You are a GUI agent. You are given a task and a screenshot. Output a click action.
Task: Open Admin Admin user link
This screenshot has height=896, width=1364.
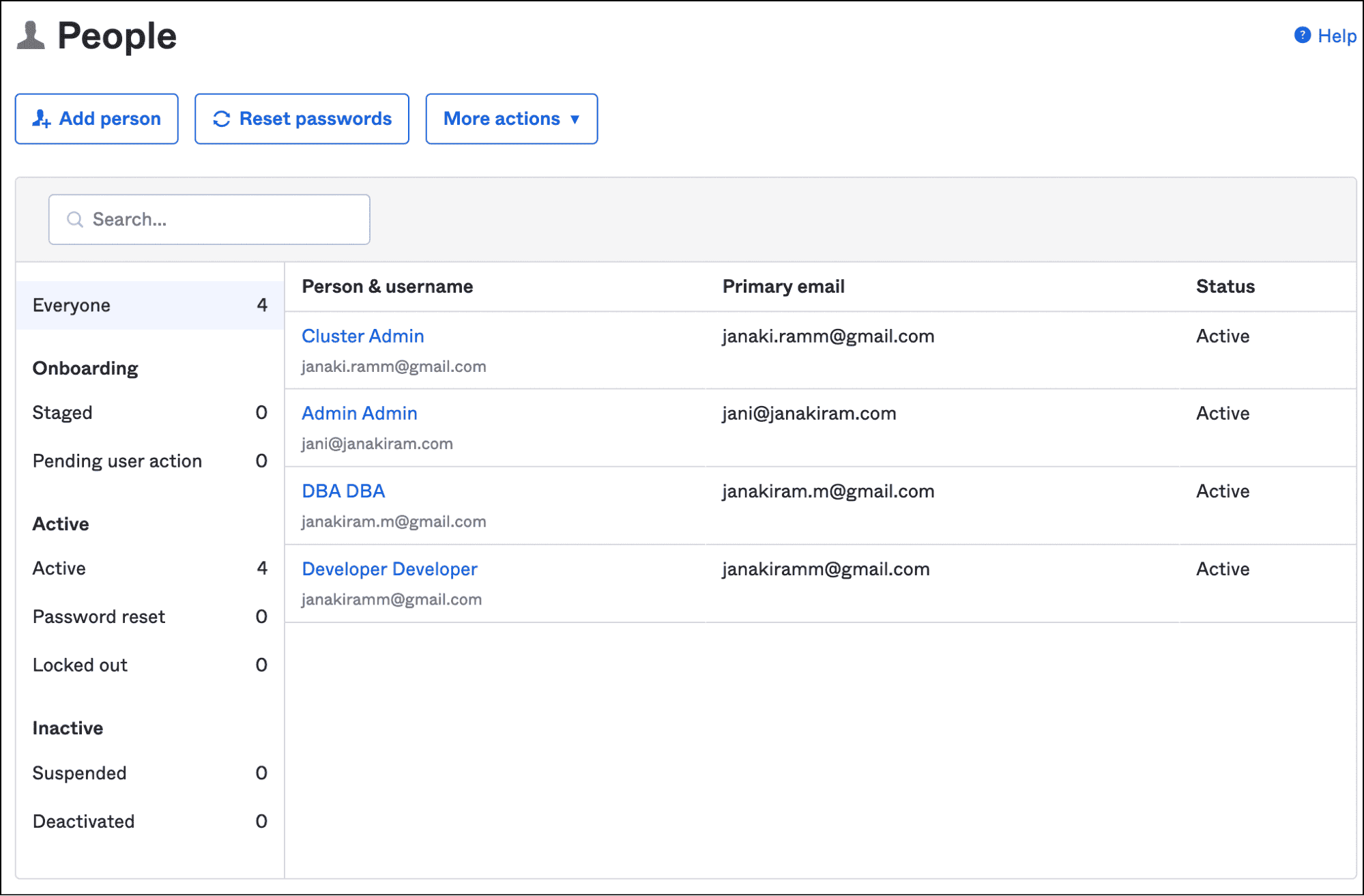[359, 414]
